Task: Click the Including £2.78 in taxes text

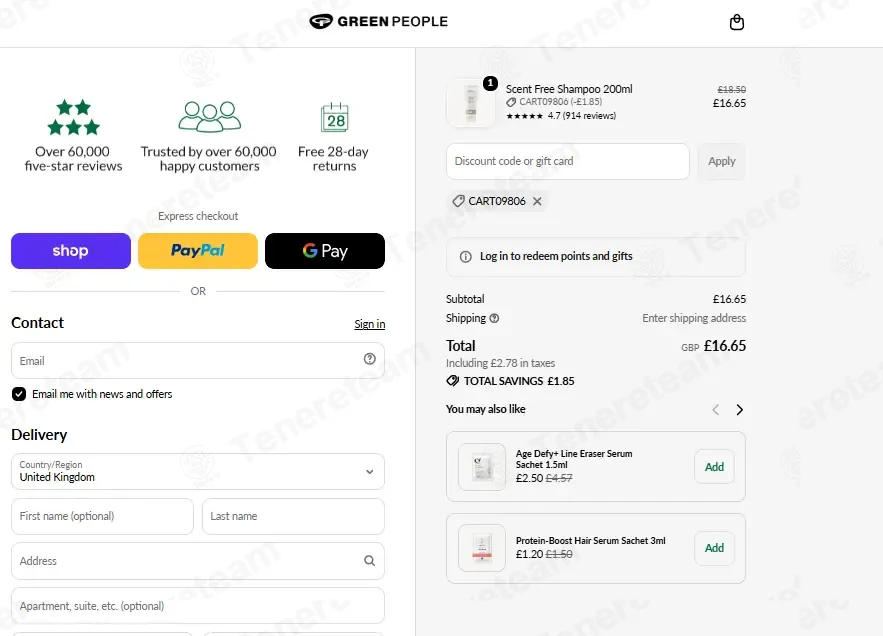Action: coord(500,363)
